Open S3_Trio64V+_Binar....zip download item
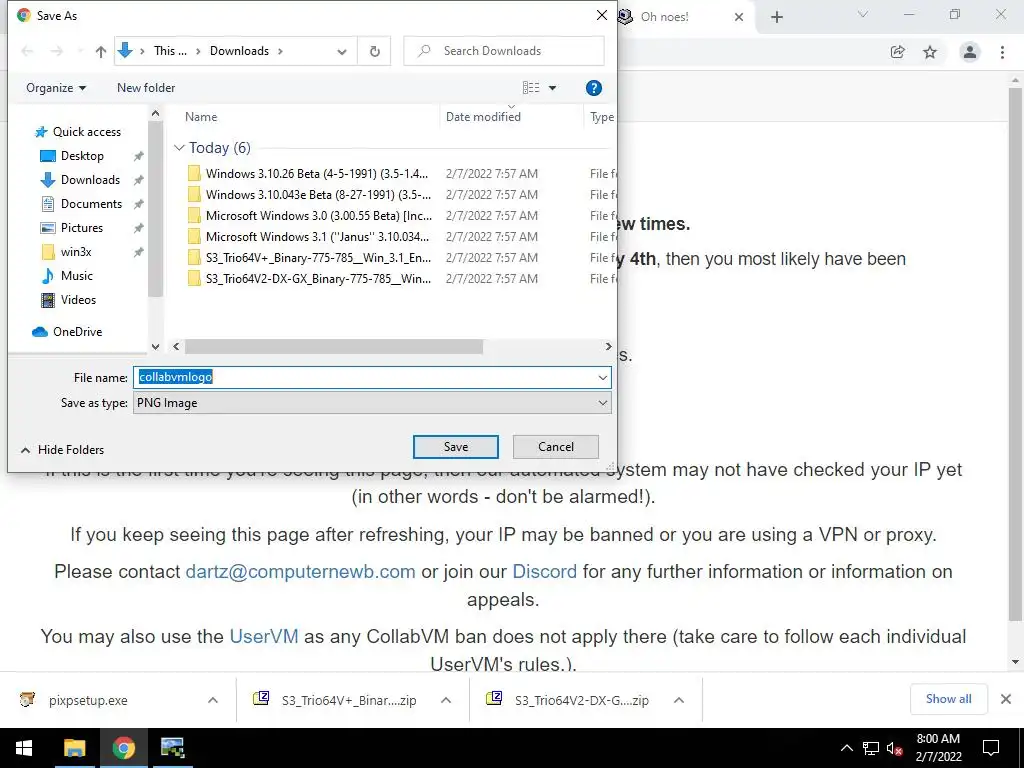 click(336, 700)
